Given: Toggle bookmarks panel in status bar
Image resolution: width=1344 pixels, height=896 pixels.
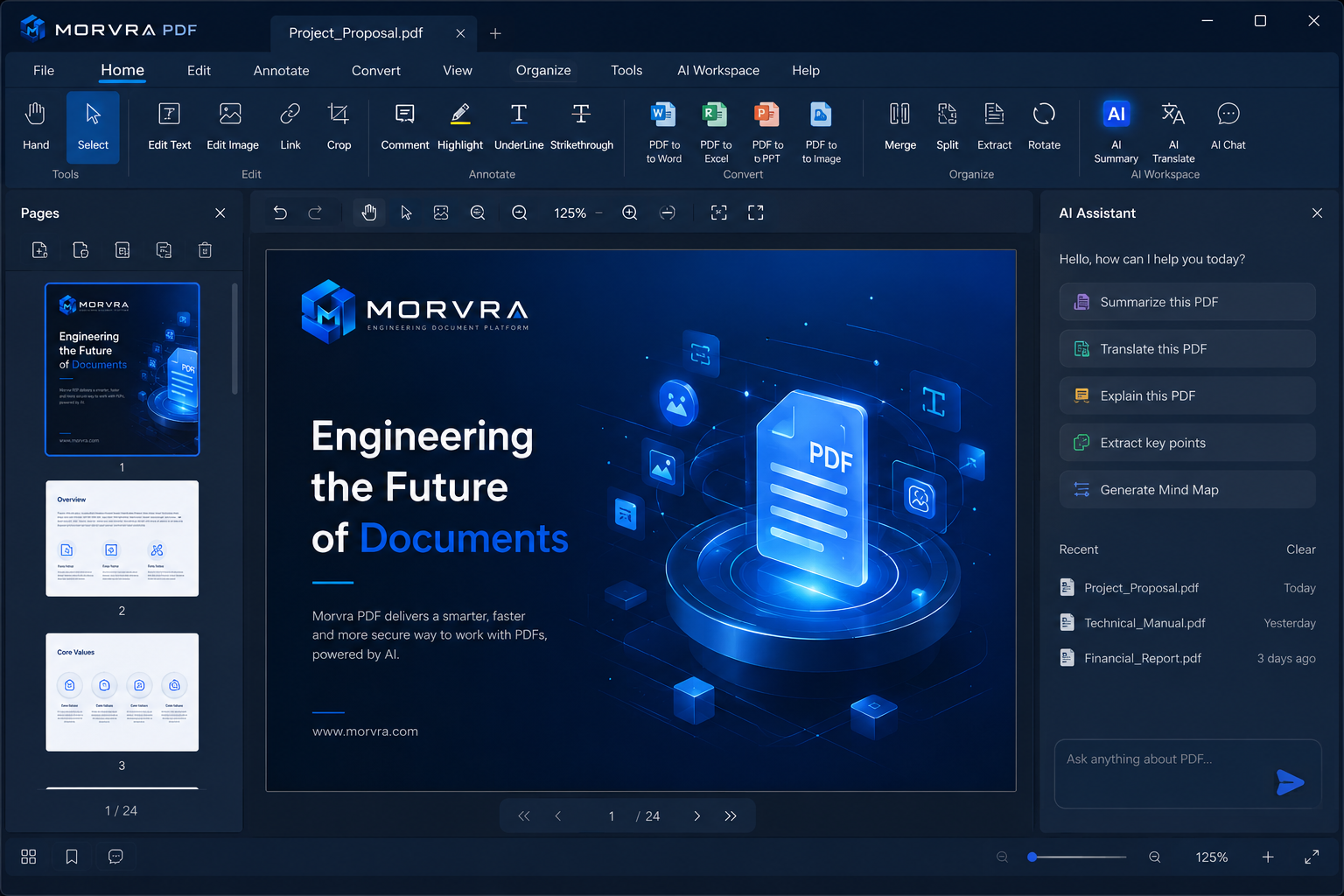Looking at the screenshot, I should pyautogui.click(x=72, y=857).
